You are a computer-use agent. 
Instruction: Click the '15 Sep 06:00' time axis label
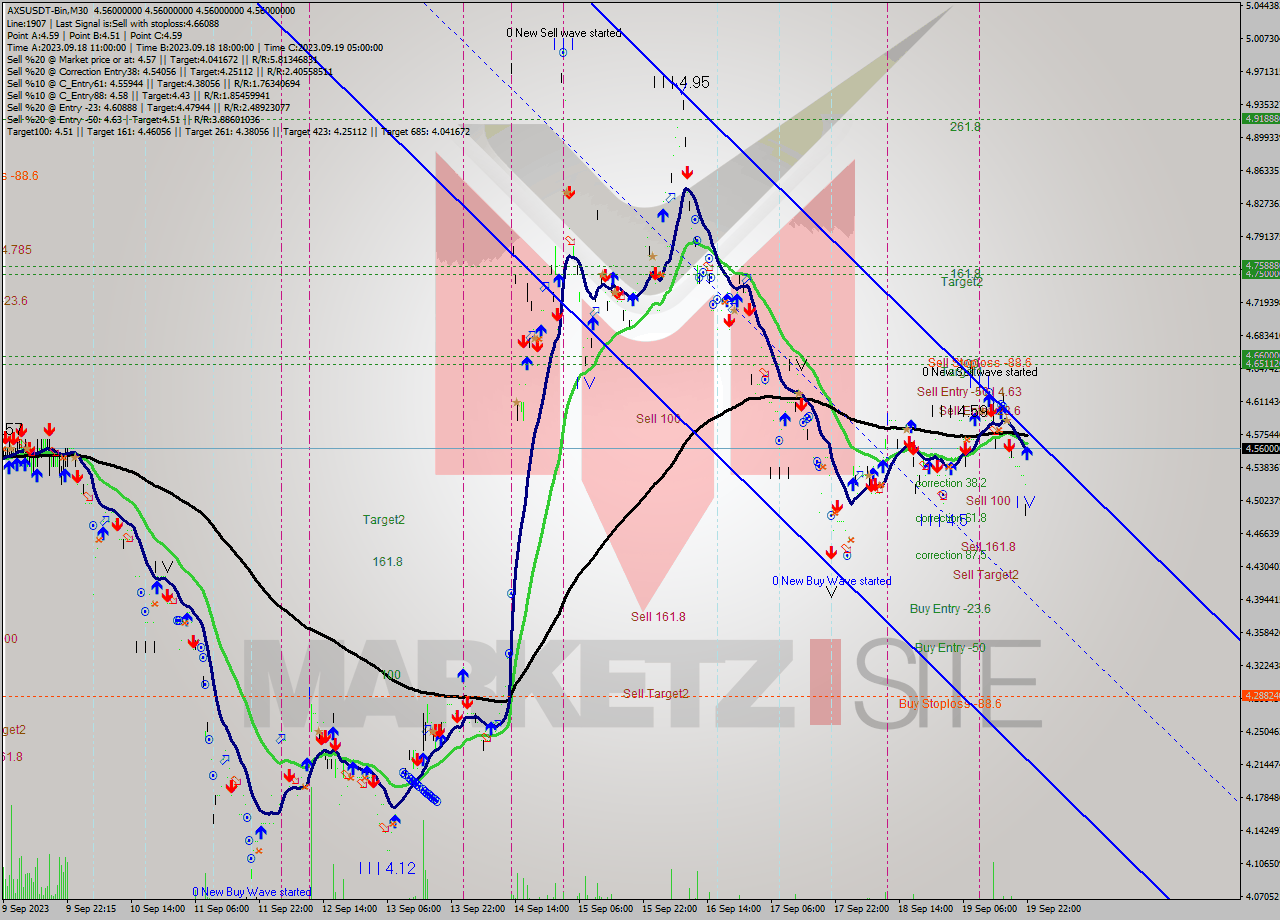(x=606, y=909)
